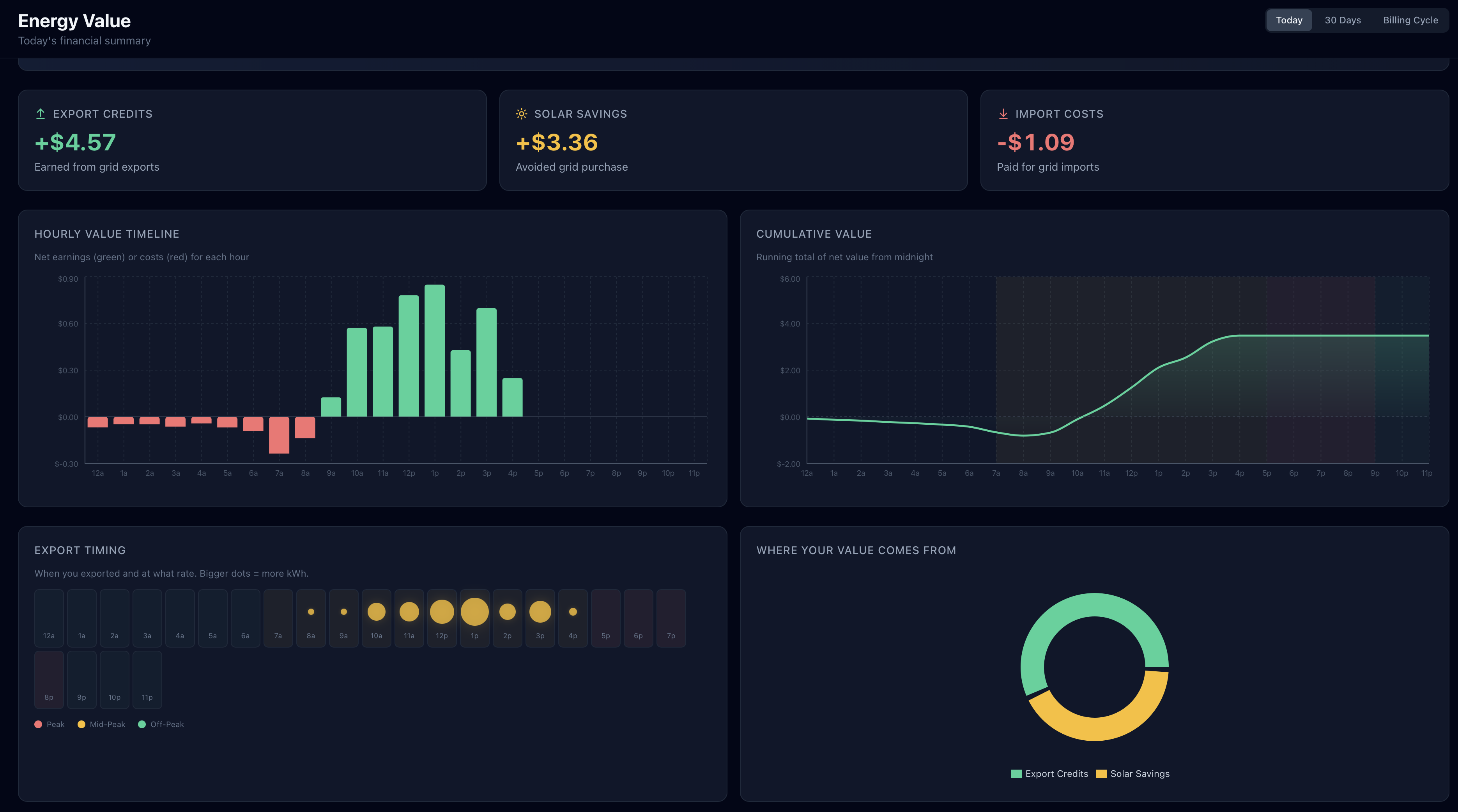Click the download arrow icon beside Import Costs
The image size is (1458, 812).
pyautogui.click(x=1003, y=114)
